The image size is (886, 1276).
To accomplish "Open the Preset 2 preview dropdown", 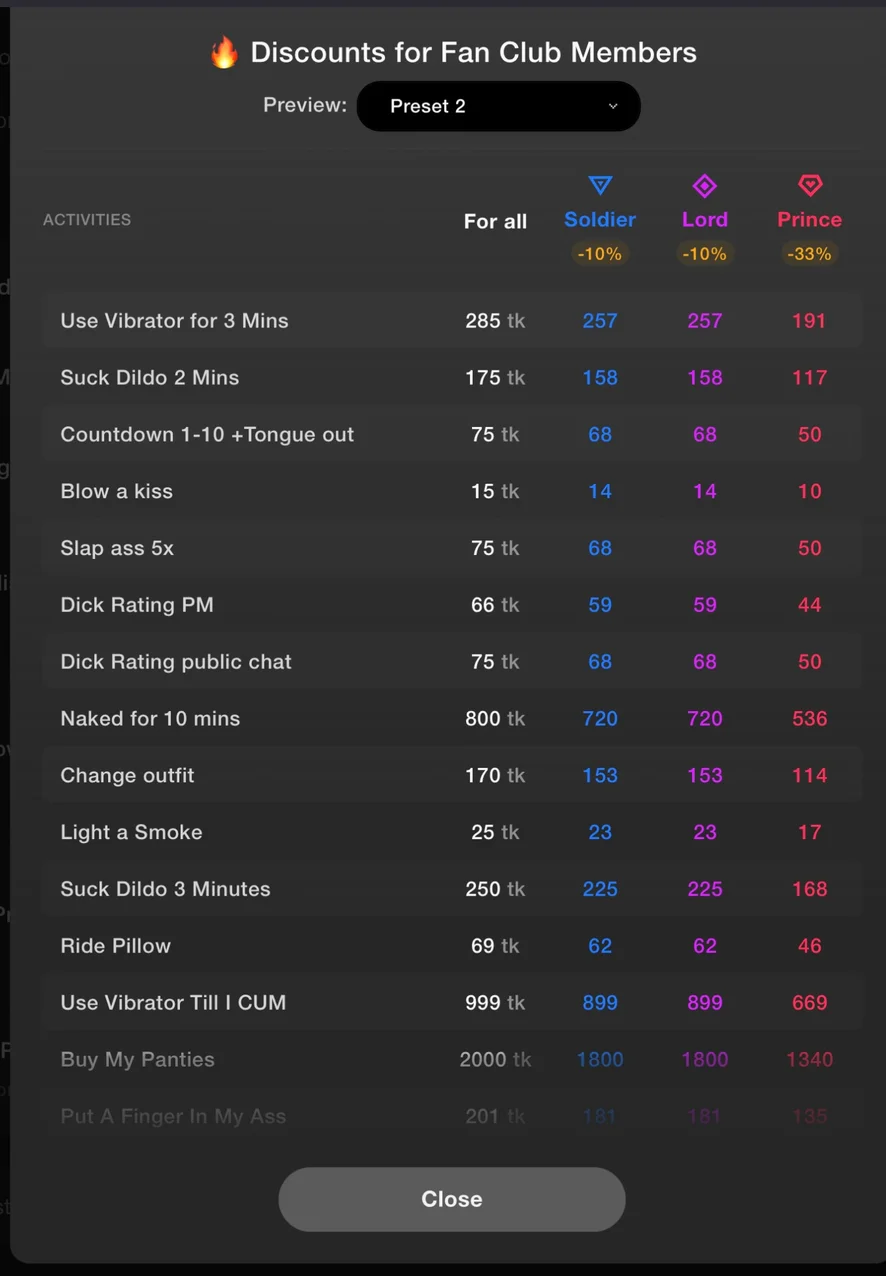I will pyautogui.click(x=498, y=106).
